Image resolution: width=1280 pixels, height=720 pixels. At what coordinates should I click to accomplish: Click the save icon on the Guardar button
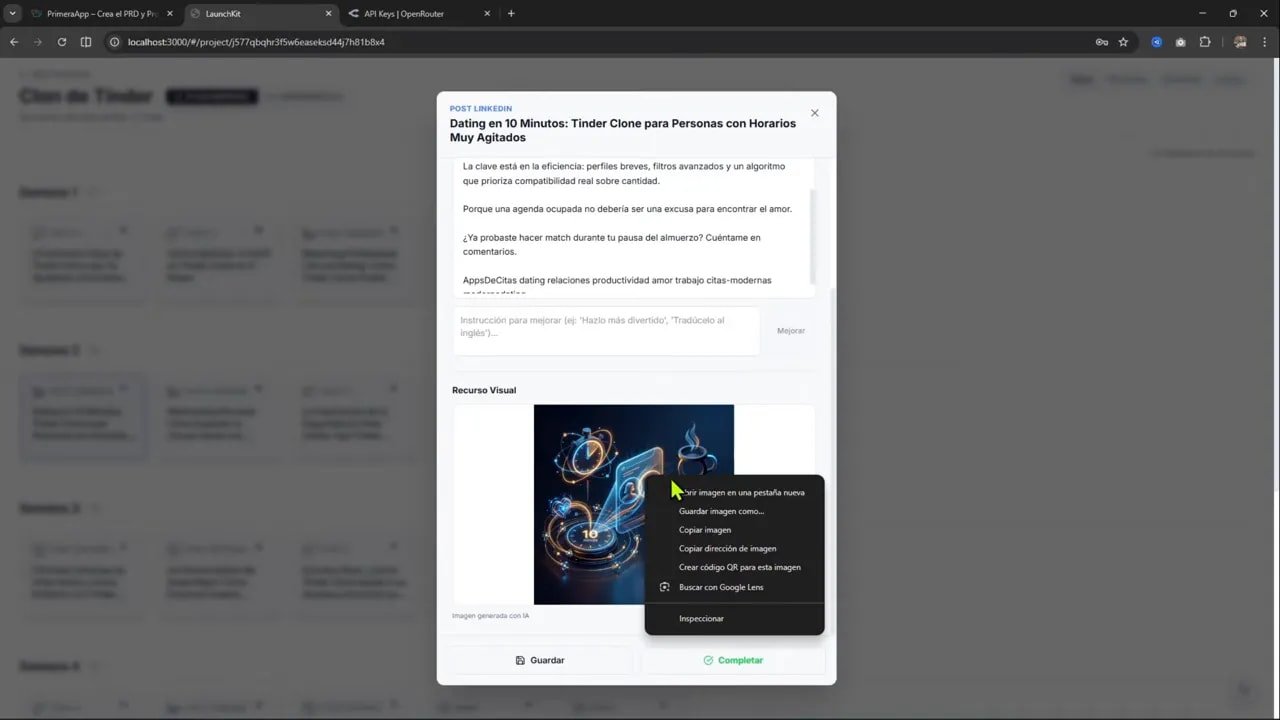point(520,660)
